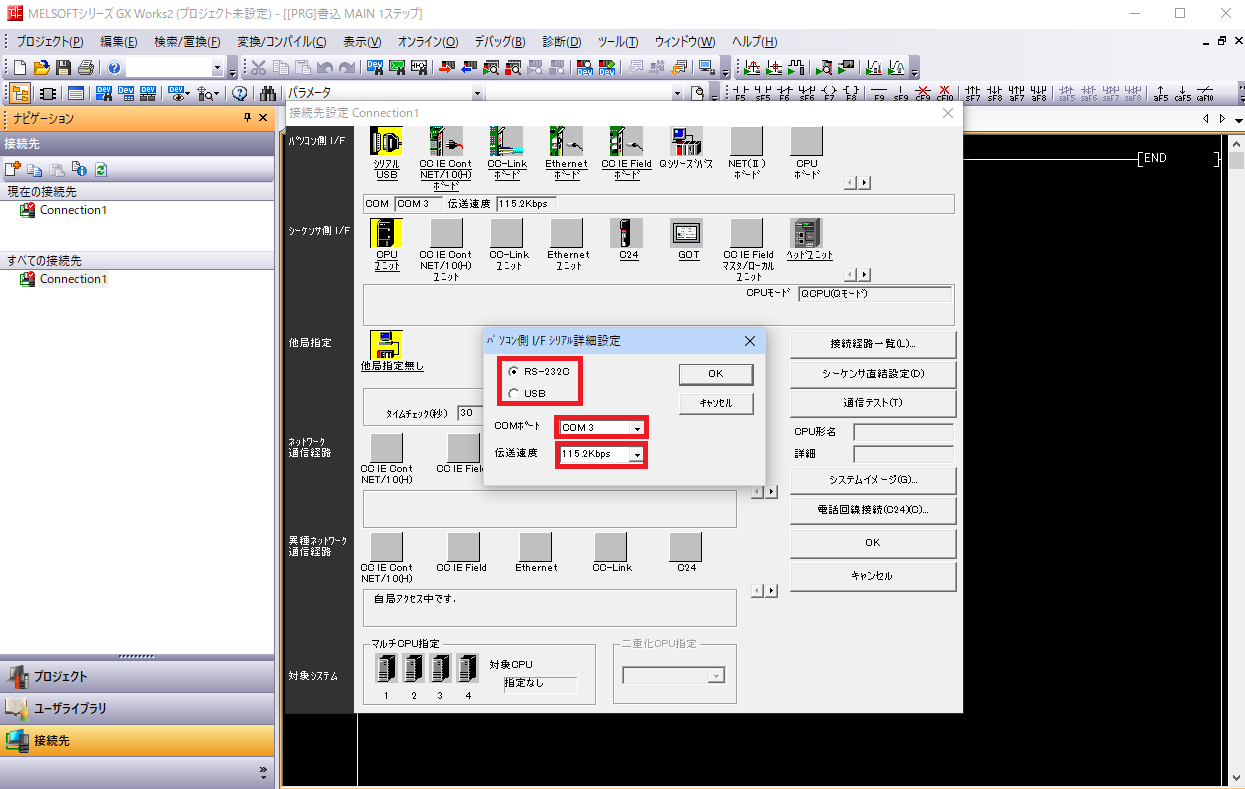Screen dimensions: 1245x789
Task: Select the ヘッドユニット icon
Action: [806, 233]
